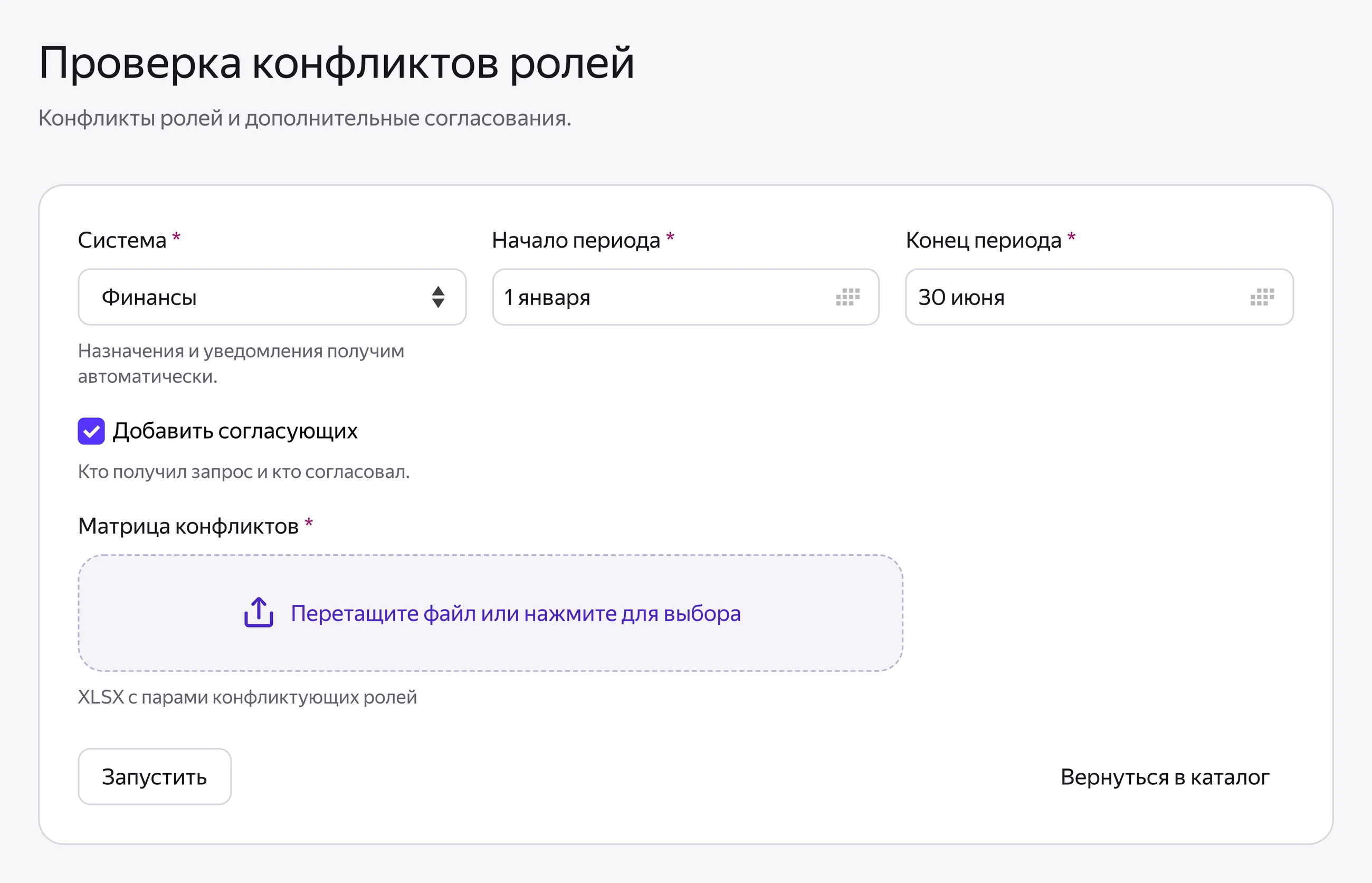Open calendar icon in Конец периода field
The image size is (1372, 883).
point(1262,297)
